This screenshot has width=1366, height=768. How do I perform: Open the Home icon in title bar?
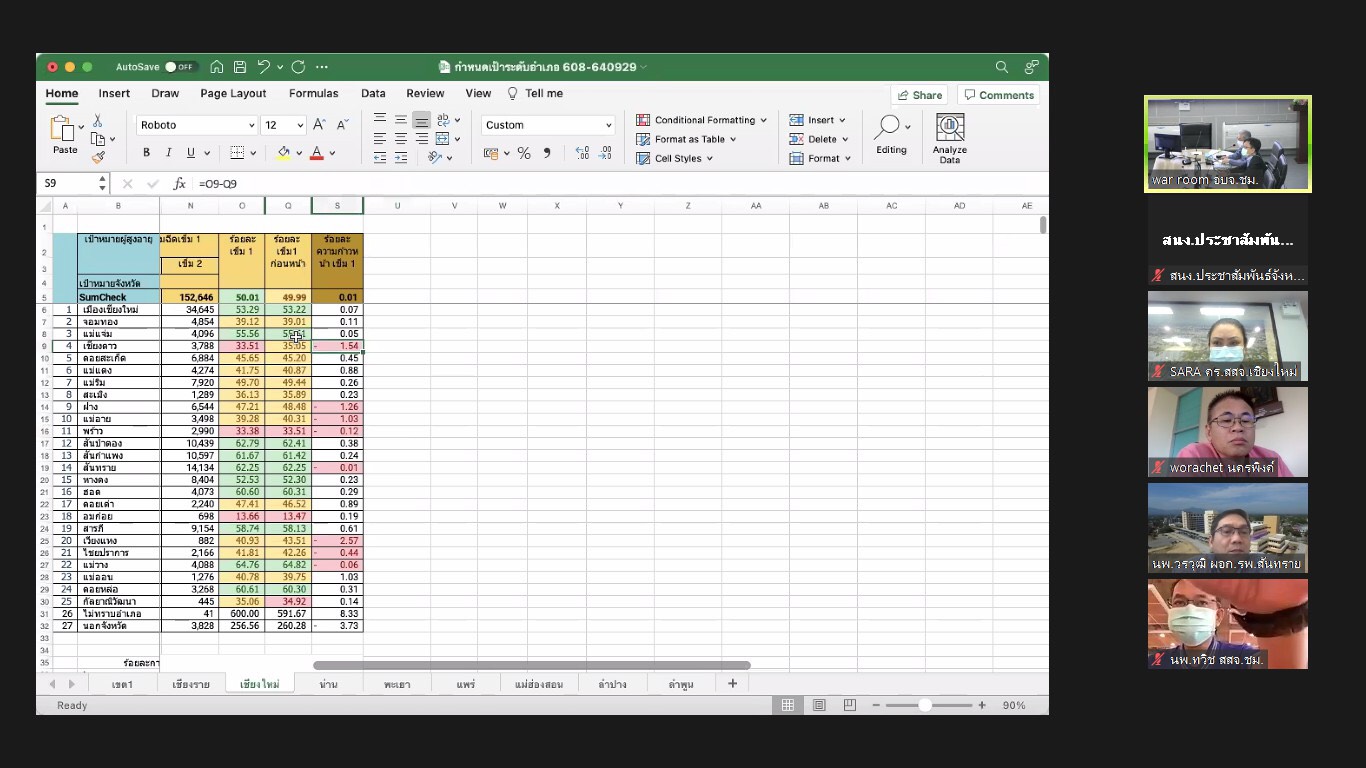(217, 67)
